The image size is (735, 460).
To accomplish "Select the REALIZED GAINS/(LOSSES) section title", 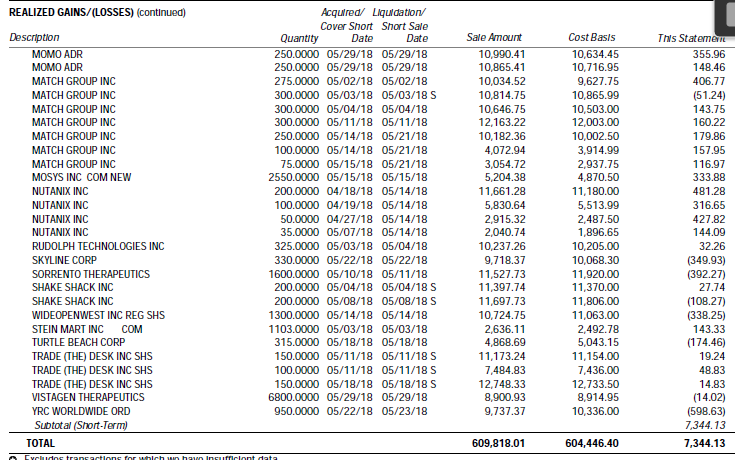I will (77, 12).
